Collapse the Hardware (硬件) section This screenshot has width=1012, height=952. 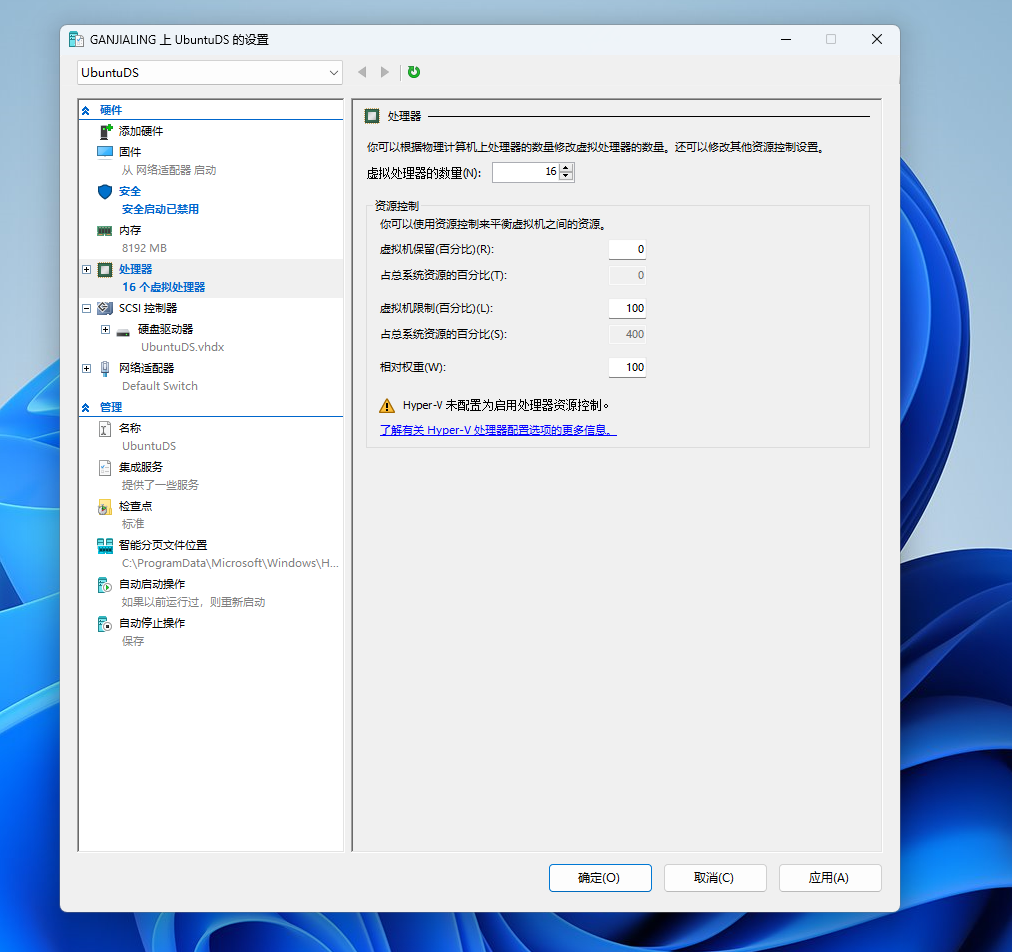[86, 110]
